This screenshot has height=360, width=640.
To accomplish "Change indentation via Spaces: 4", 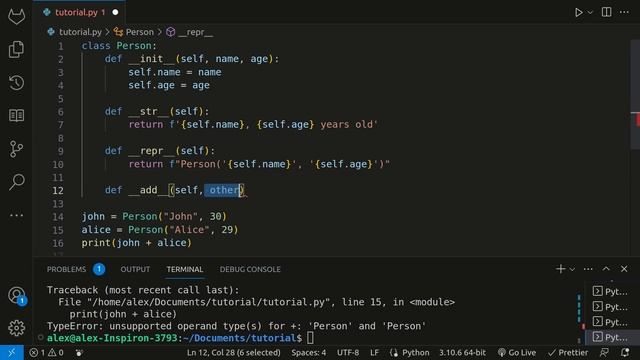I will [309, 352].
